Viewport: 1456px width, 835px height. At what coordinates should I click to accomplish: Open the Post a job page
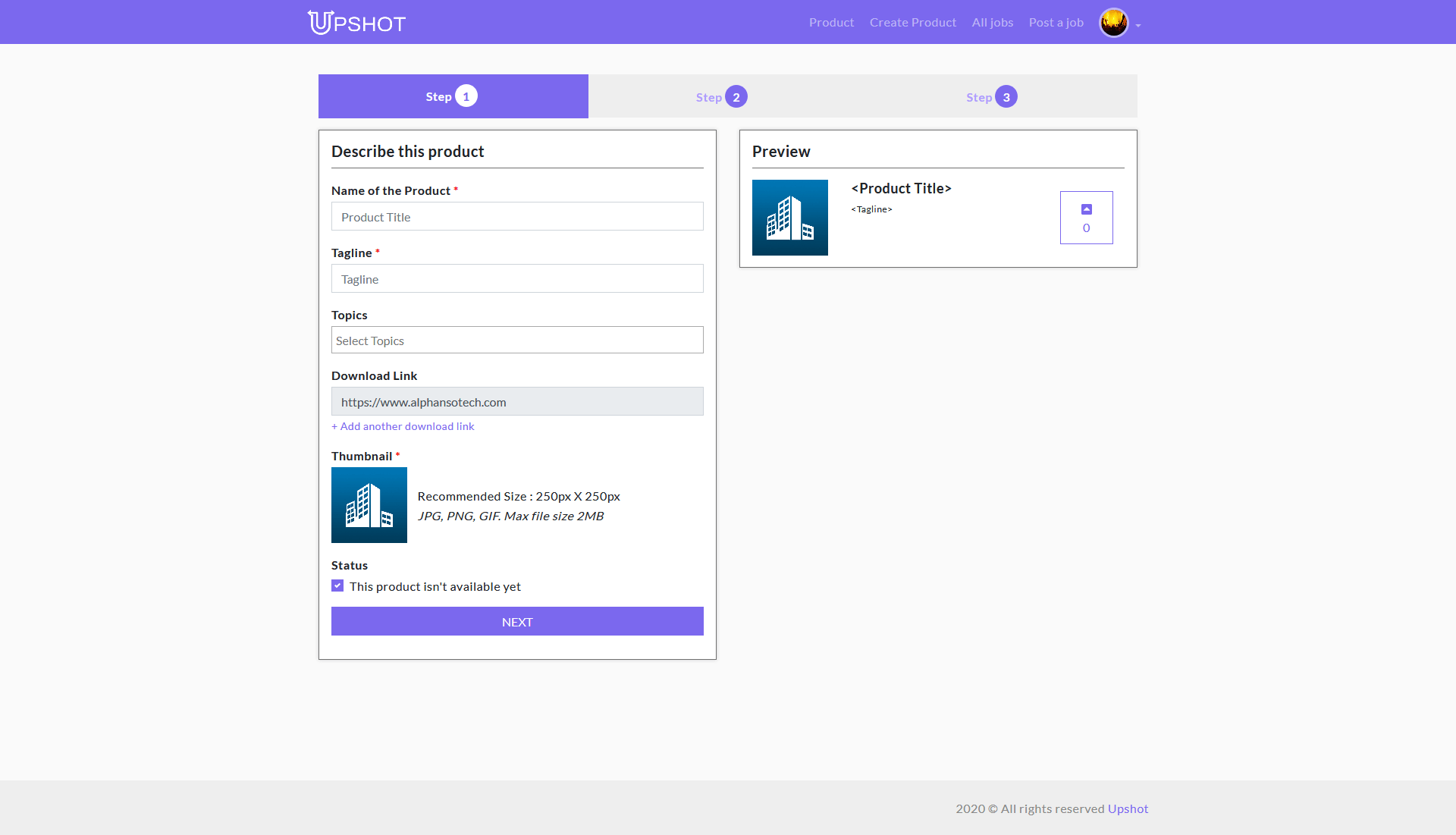[x=1056, y=22]
